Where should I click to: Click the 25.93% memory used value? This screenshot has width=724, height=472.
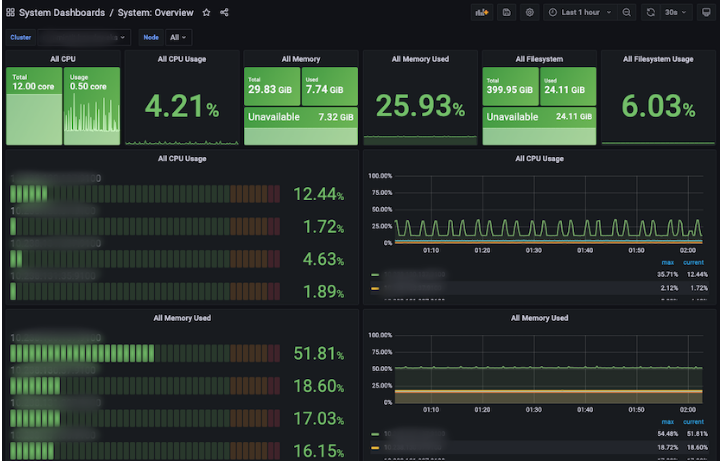(x=420, y=106)
